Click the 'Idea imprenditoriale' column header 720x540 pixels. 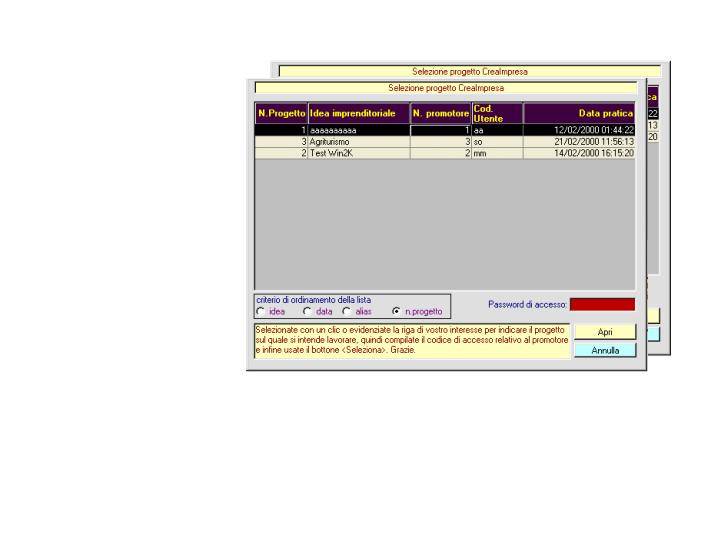359,113
